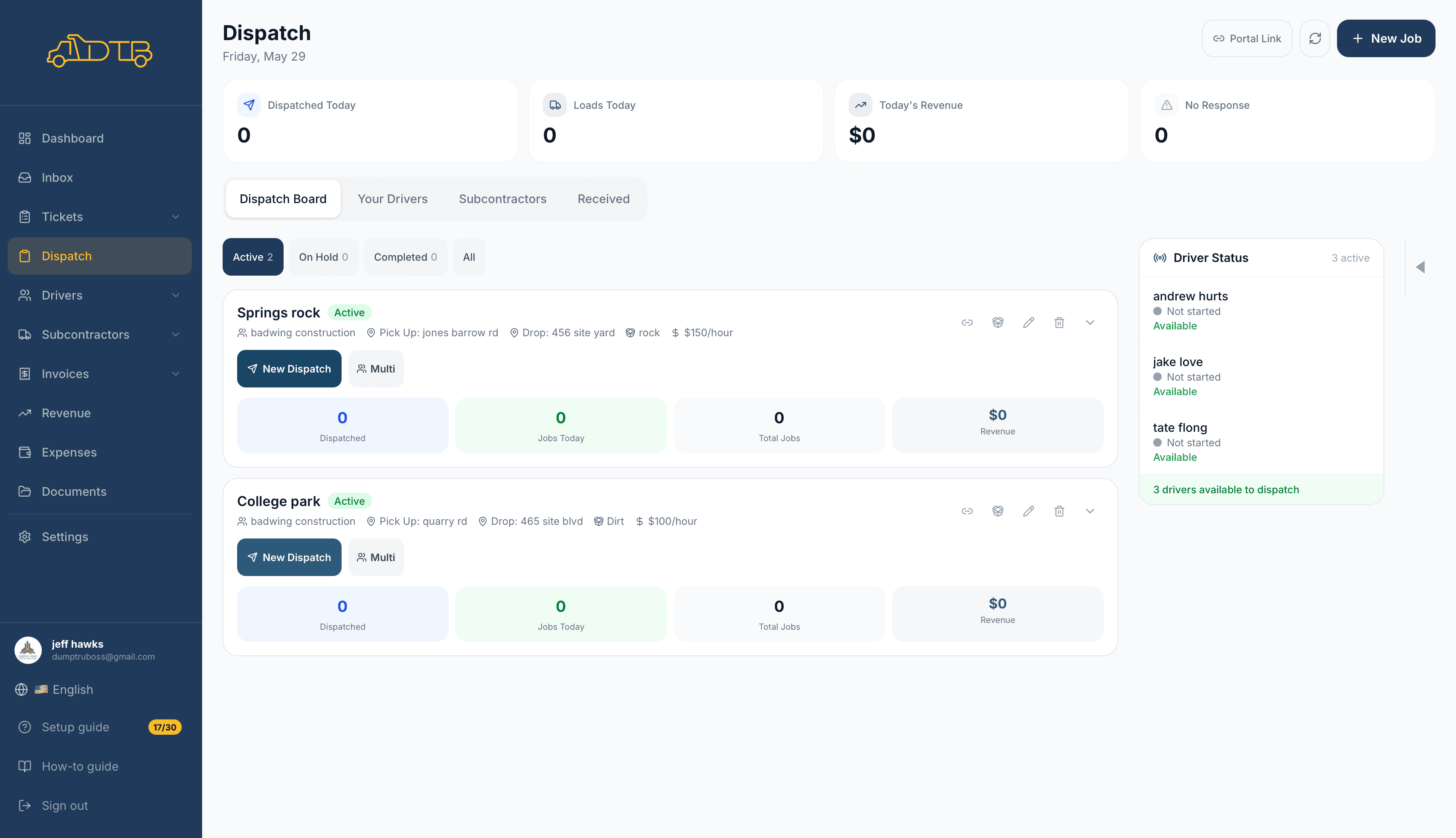Screen dimensions: 1456x838
Task: Select driver andrew hurts in Driver Status
Action: [1261, 310]
